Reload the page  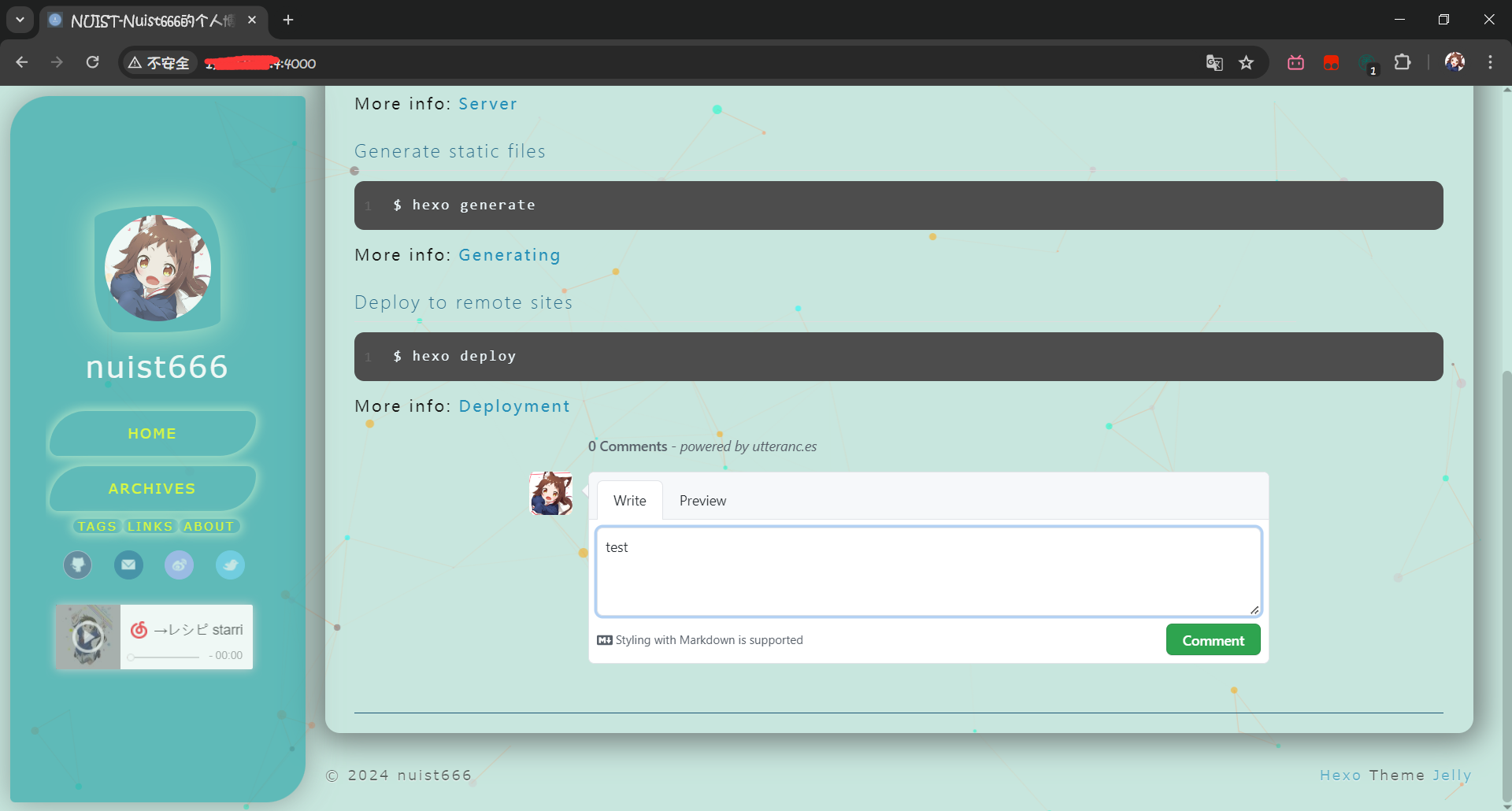tap(92, 63)
